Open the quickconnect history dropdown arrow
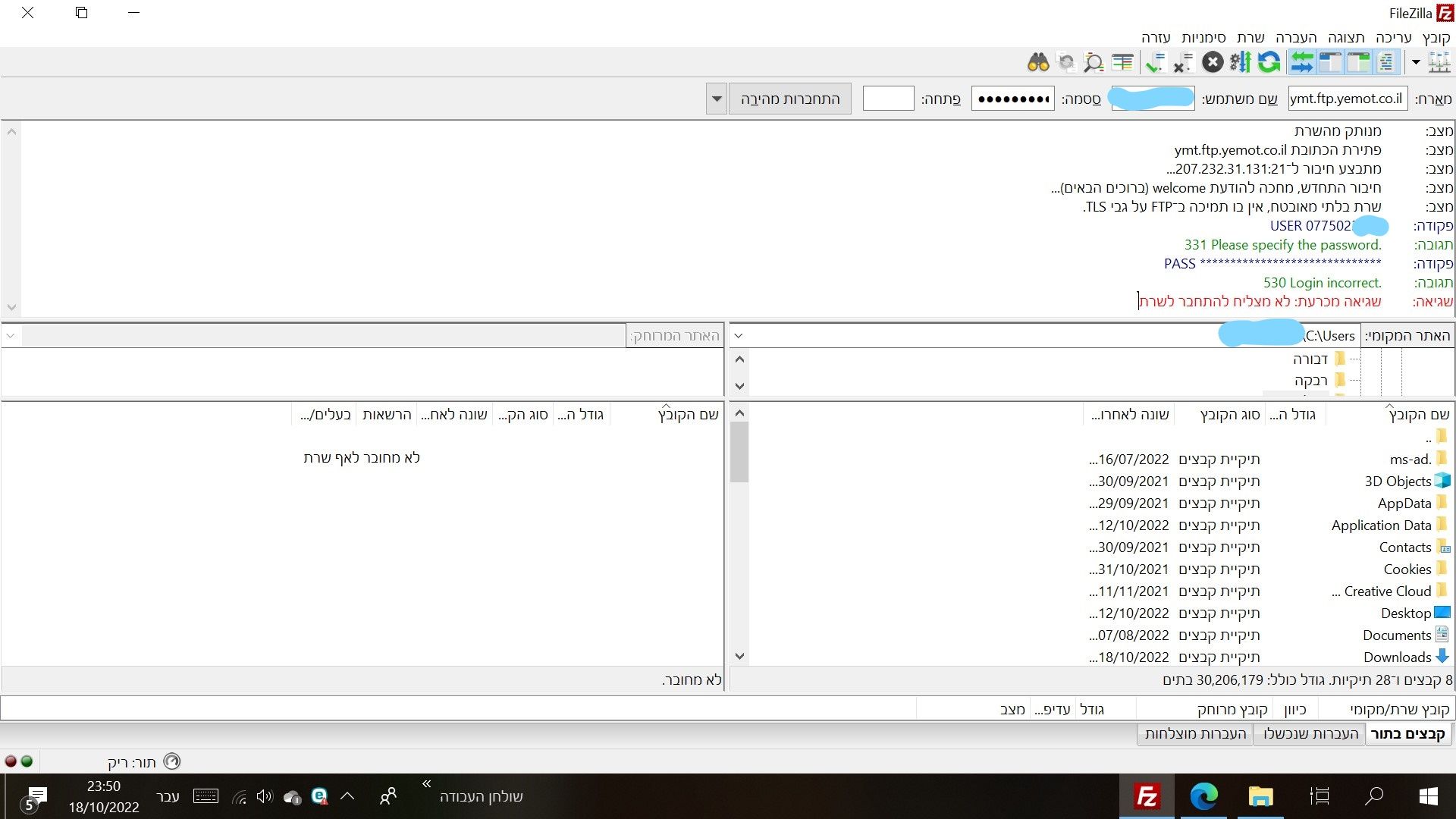This screenshot has height=819, width=1456. [x=717, y=99]
